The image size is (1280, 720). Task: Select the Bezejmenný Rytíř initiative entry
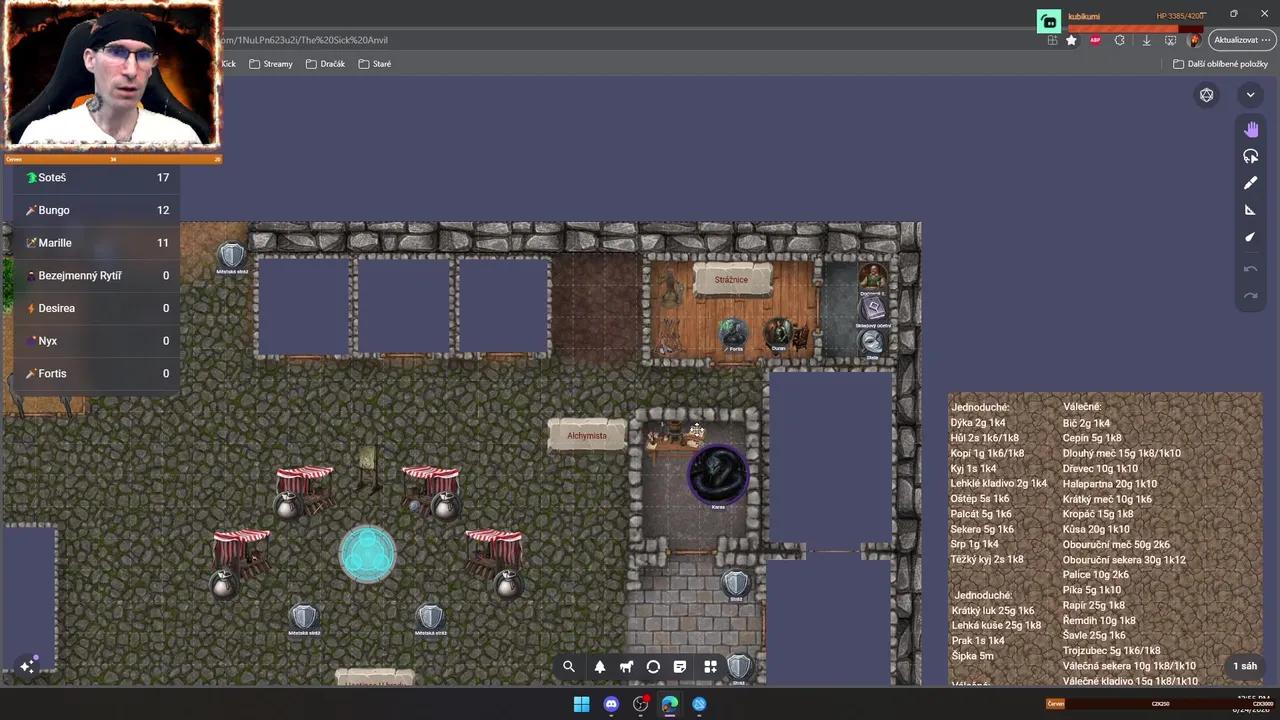tap(97, 275)
